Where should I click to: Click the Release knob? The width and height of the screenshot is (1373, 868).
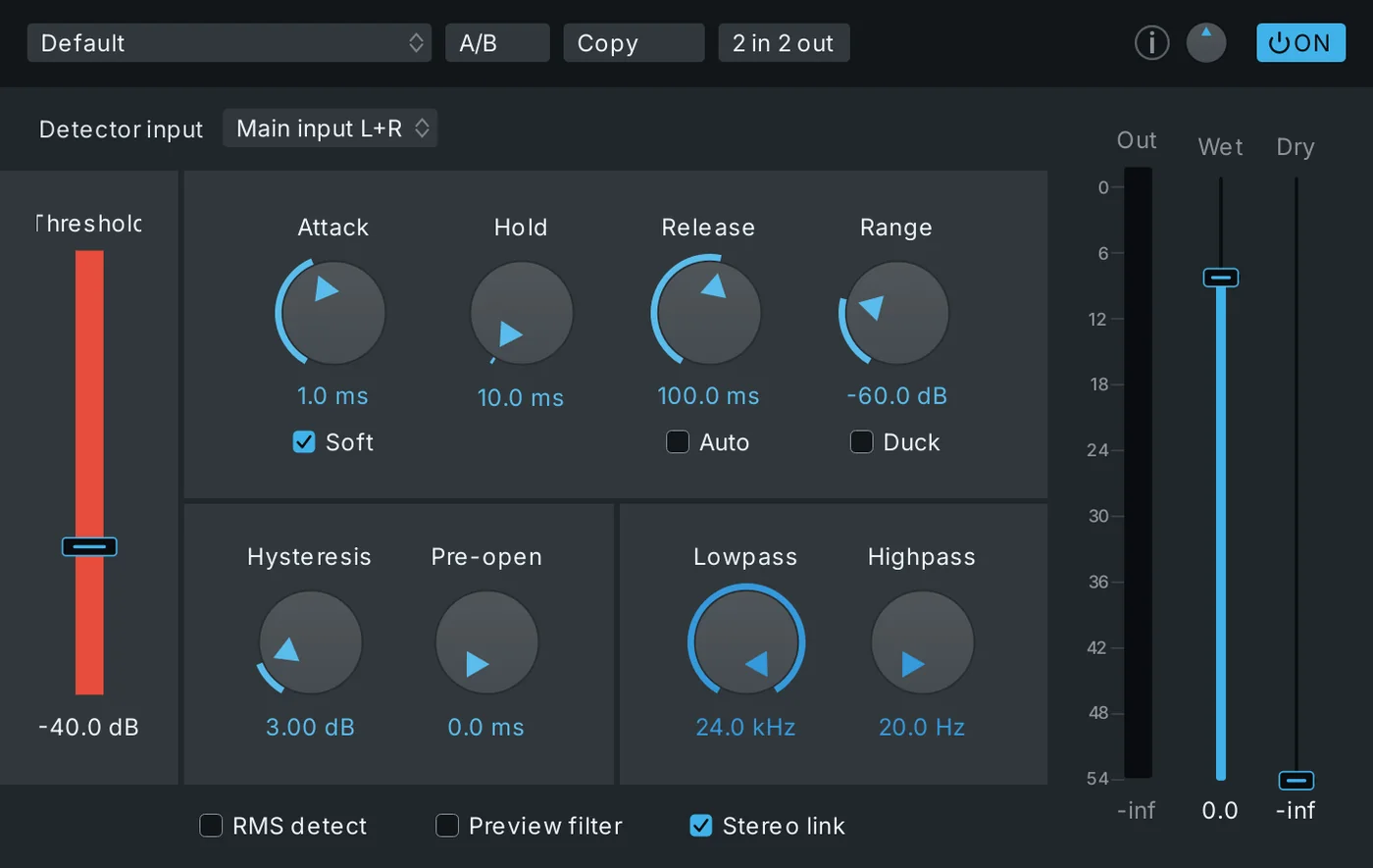(x=709, y=313)
